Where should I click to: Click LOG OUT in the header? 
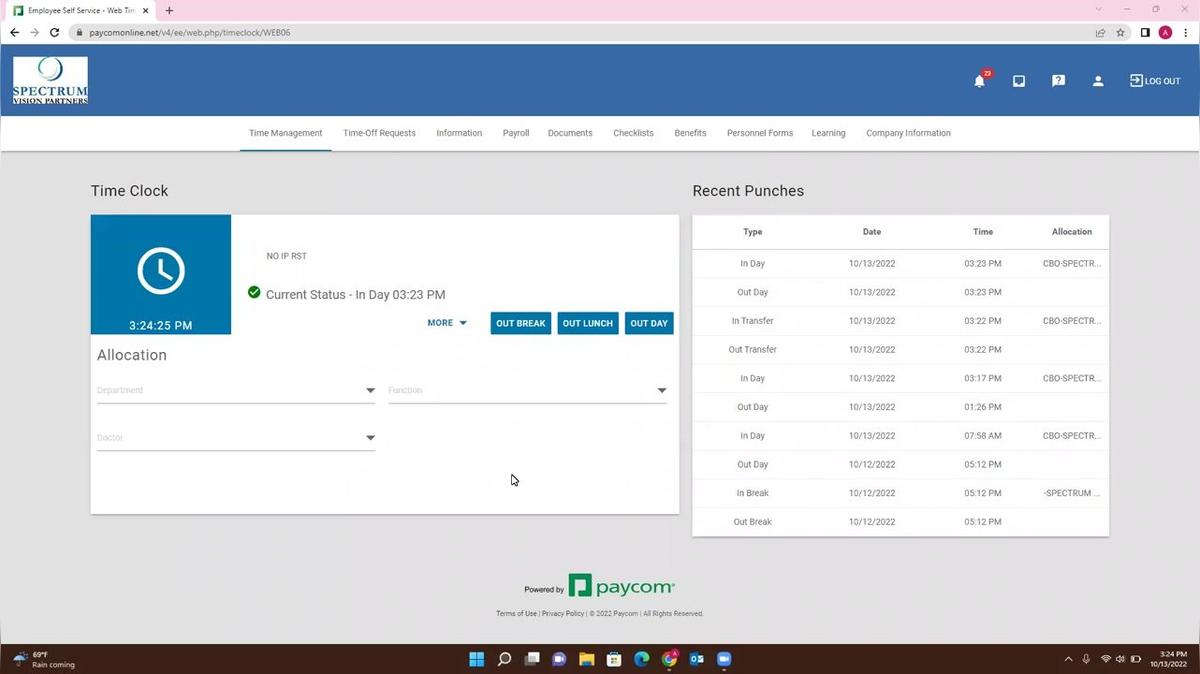(x=1155, y=81)
